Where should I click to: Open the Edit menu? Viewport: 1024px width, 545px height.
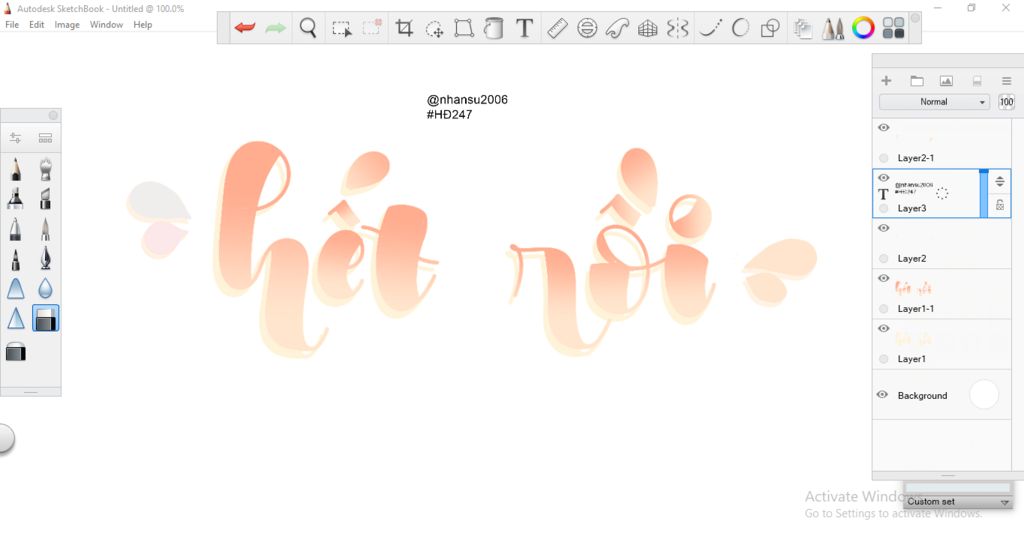coord(37,25)
